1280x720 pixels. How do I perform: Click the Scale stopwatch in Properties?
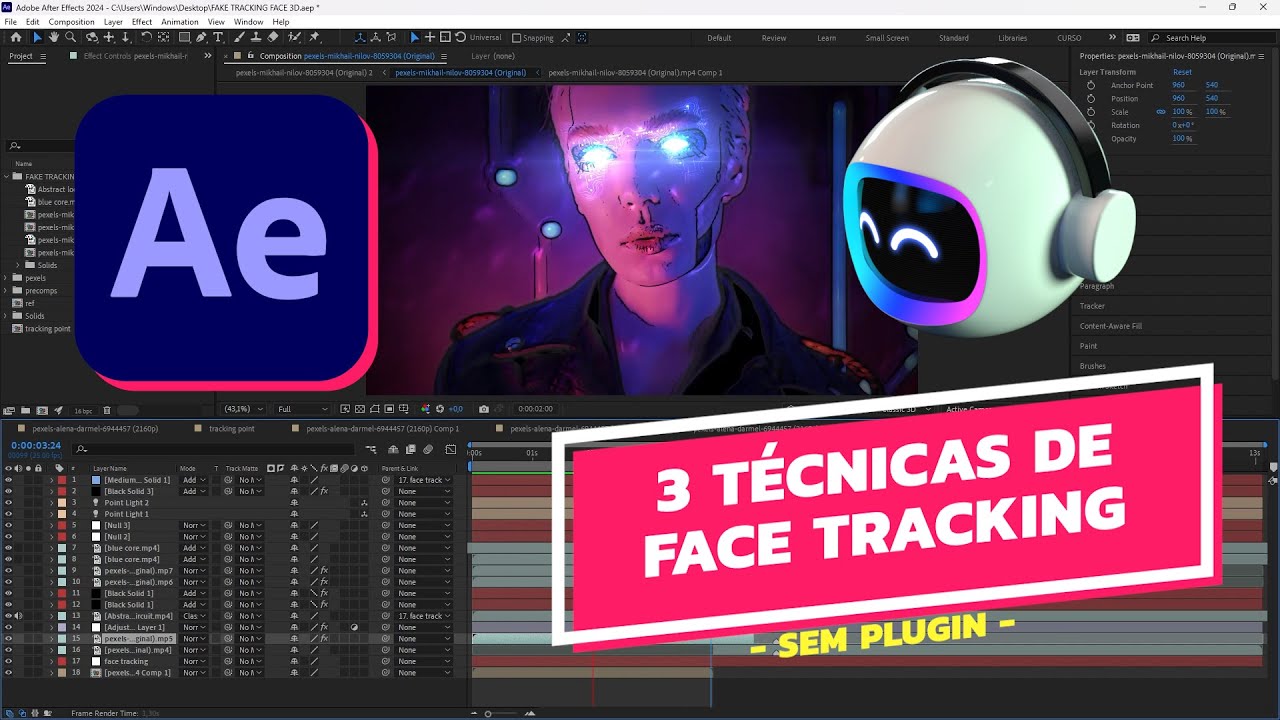[x=1091, y=112]
